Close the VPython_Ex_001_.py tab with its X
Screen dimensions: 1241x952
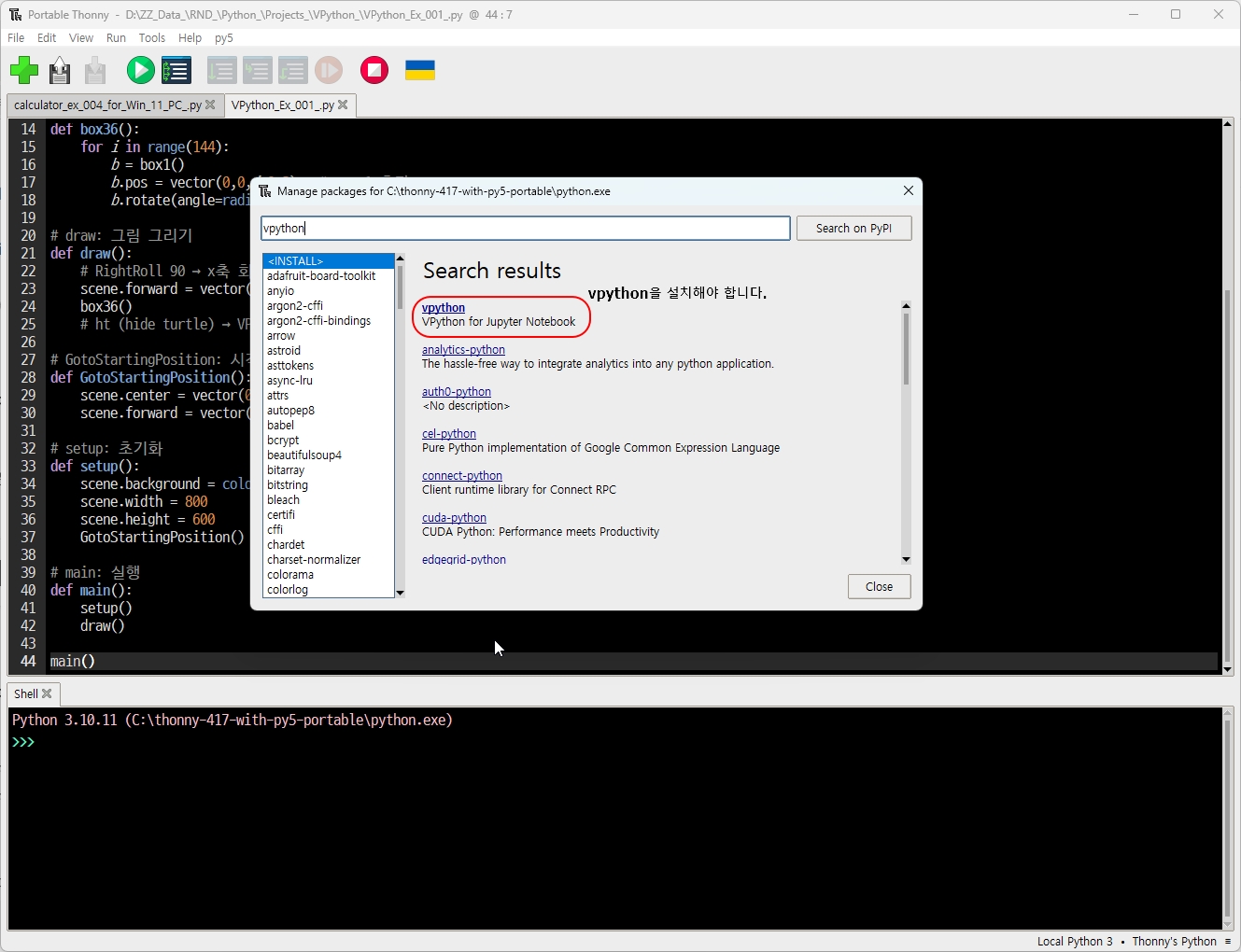[343, 105]
